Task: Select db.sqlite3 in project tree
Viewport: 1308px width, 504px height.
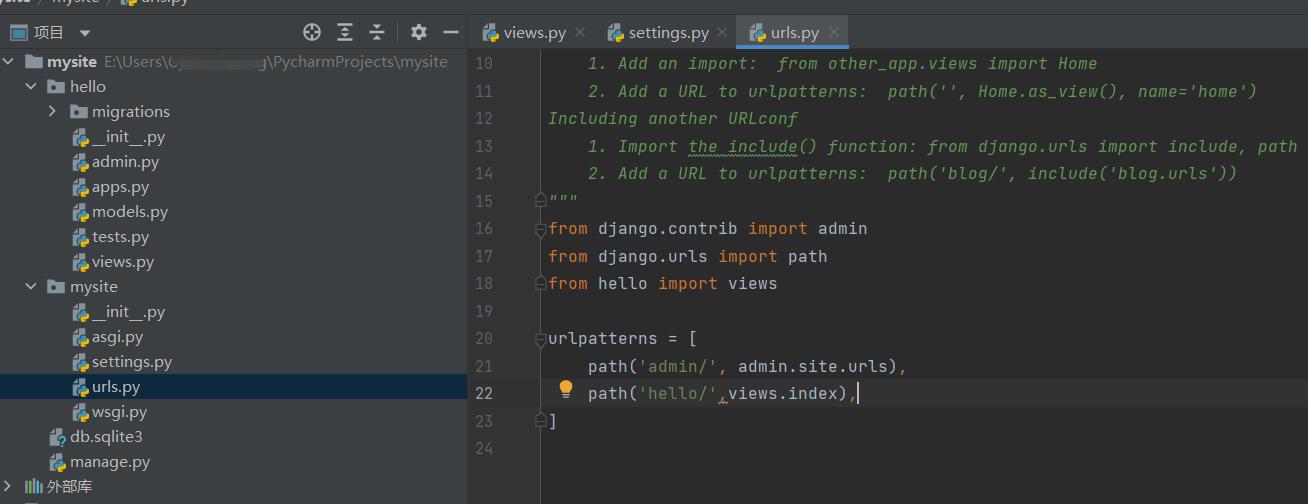Action: (106, 437)
